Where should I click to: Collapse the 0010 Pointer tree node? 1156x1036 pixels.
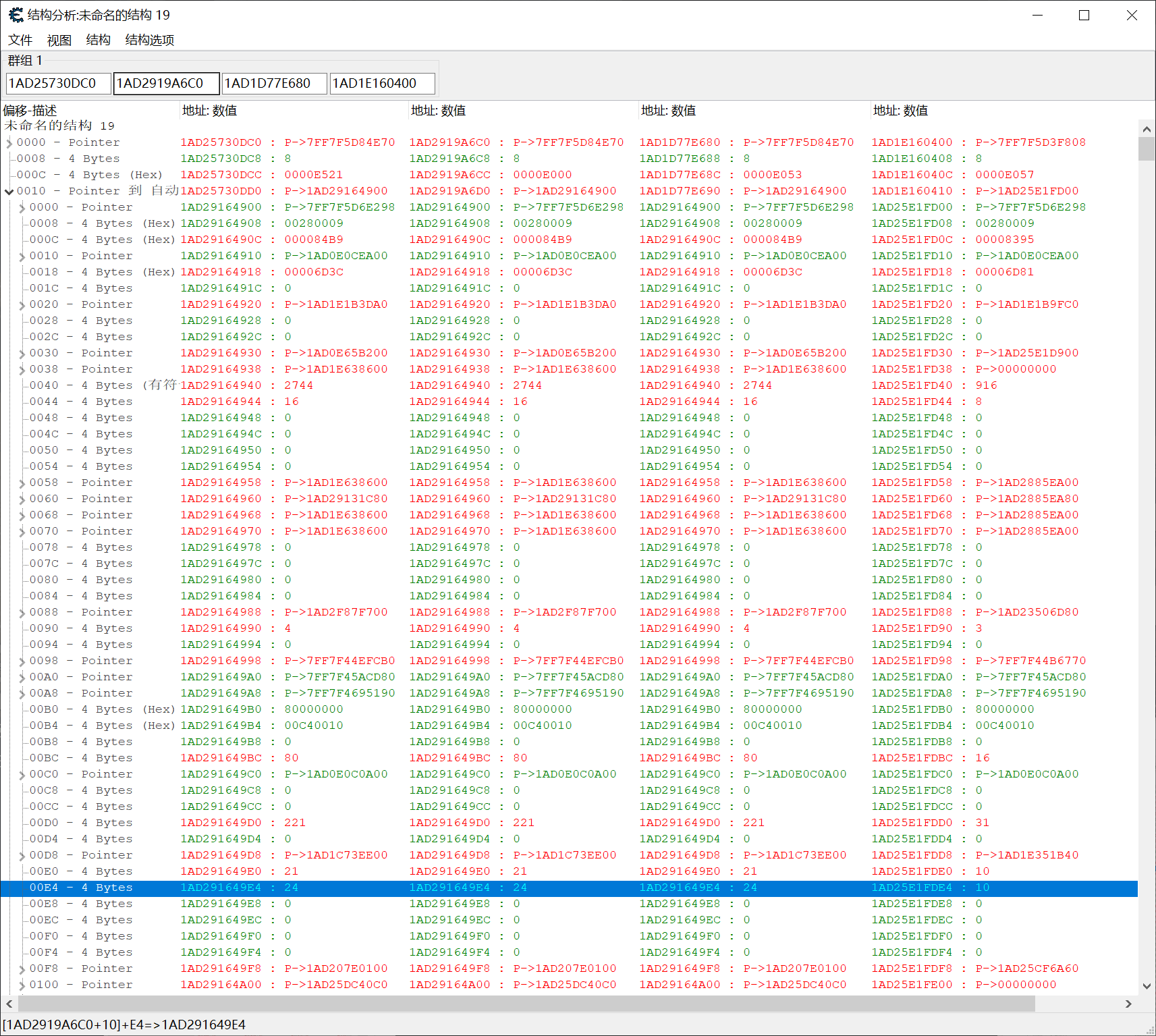(x=9, y=192)
